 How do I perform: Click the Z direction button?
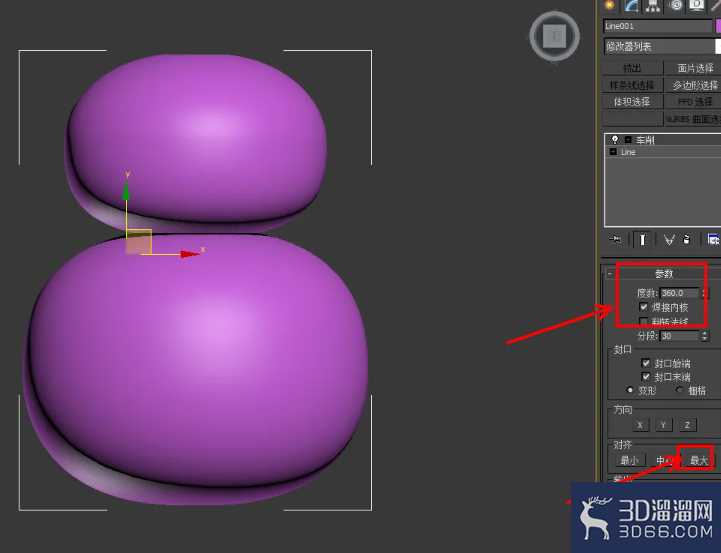click(x=687, y=425)
